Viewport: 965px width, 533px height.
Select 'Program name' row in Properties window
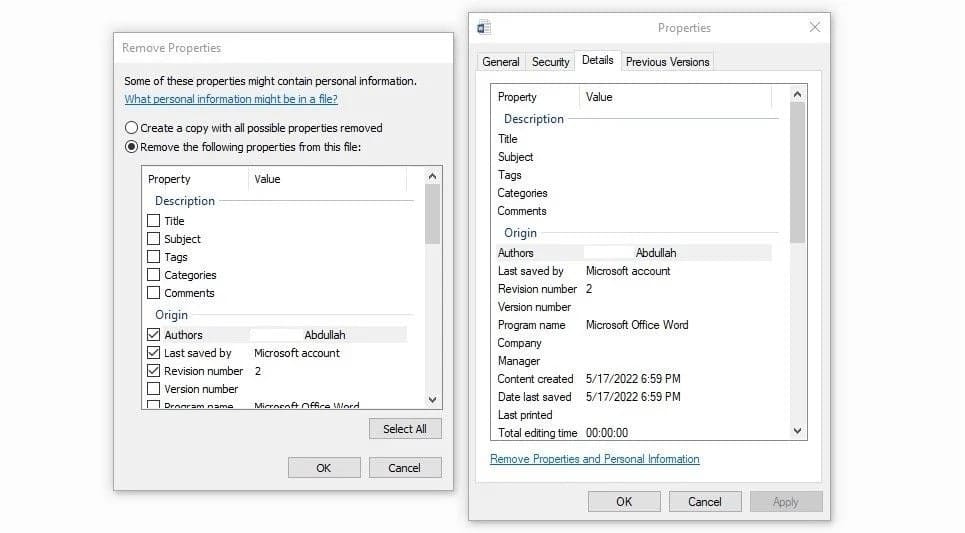[633, 325]
